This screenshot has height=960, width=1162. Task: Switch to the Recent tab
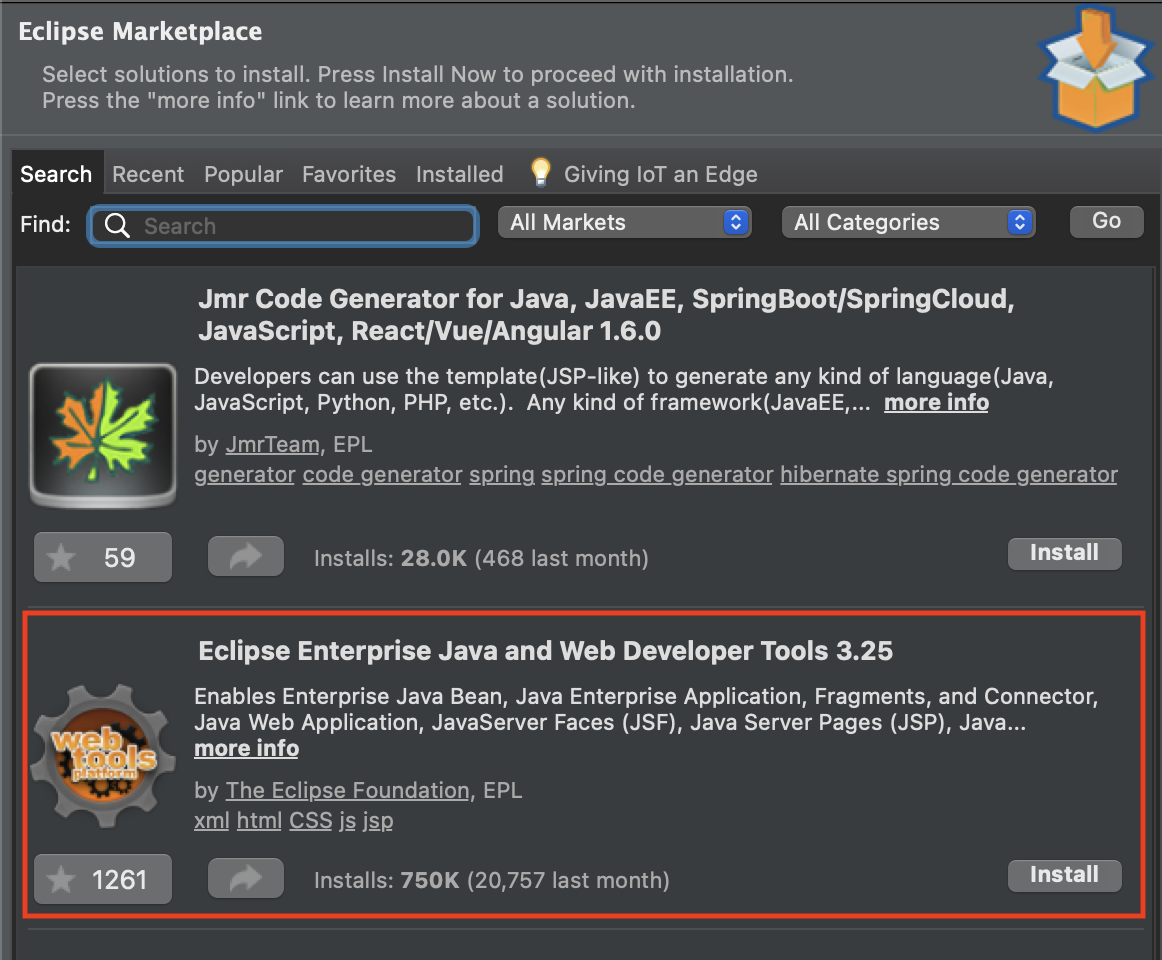click(x=148, y=174)
